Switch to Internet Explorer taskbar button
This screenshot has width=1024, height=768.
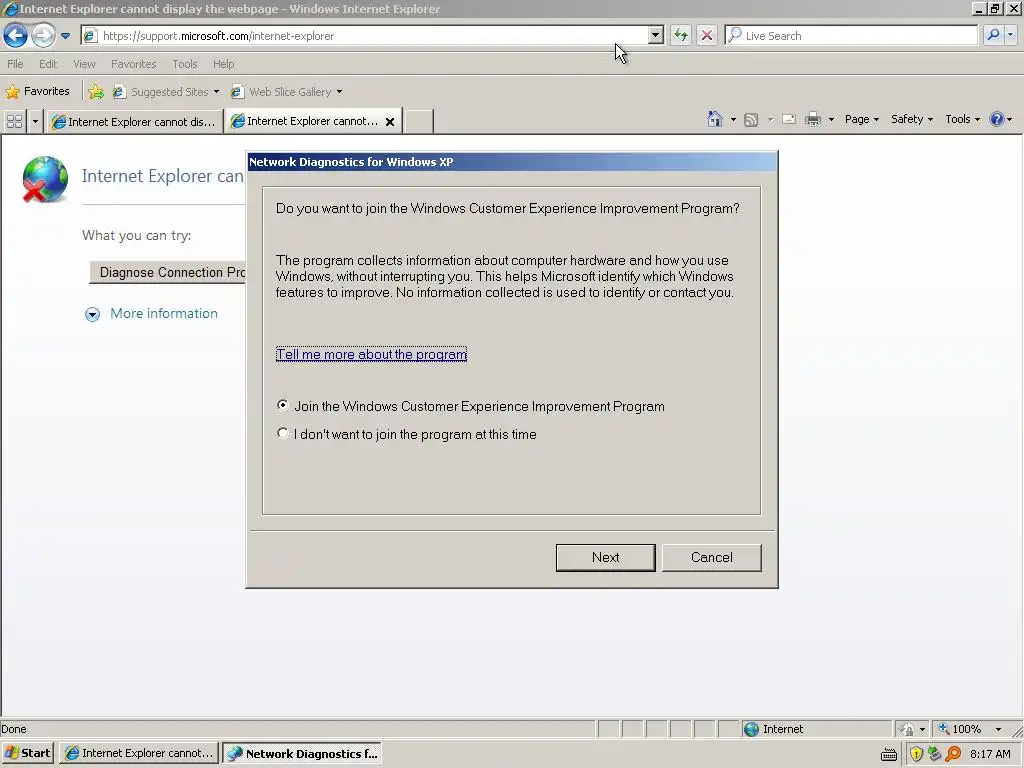140,753
